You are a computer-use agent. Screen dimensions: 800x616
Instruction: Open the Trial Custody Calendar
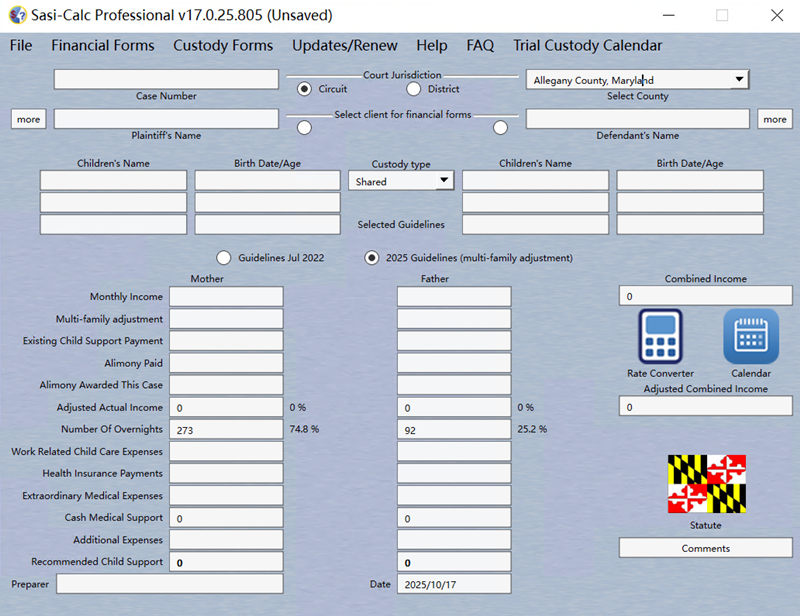[588, 45]
